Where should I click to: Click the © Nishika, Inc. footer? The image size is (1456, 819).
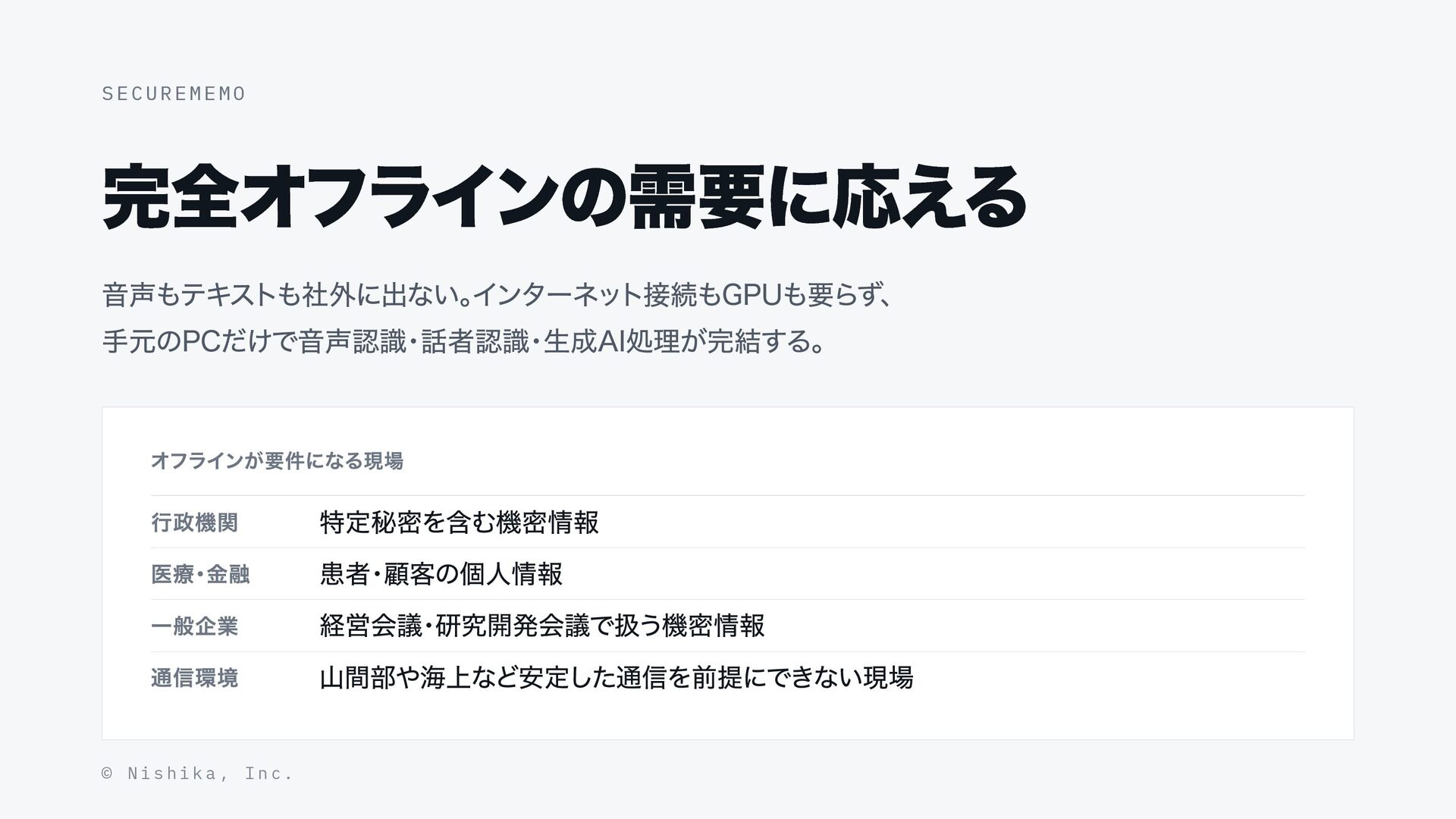point(197,773)
